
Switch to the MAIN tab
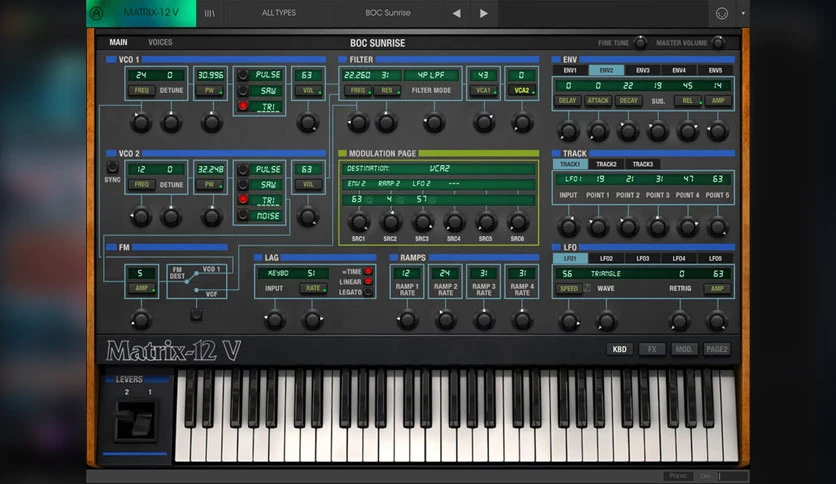[118, 42]
